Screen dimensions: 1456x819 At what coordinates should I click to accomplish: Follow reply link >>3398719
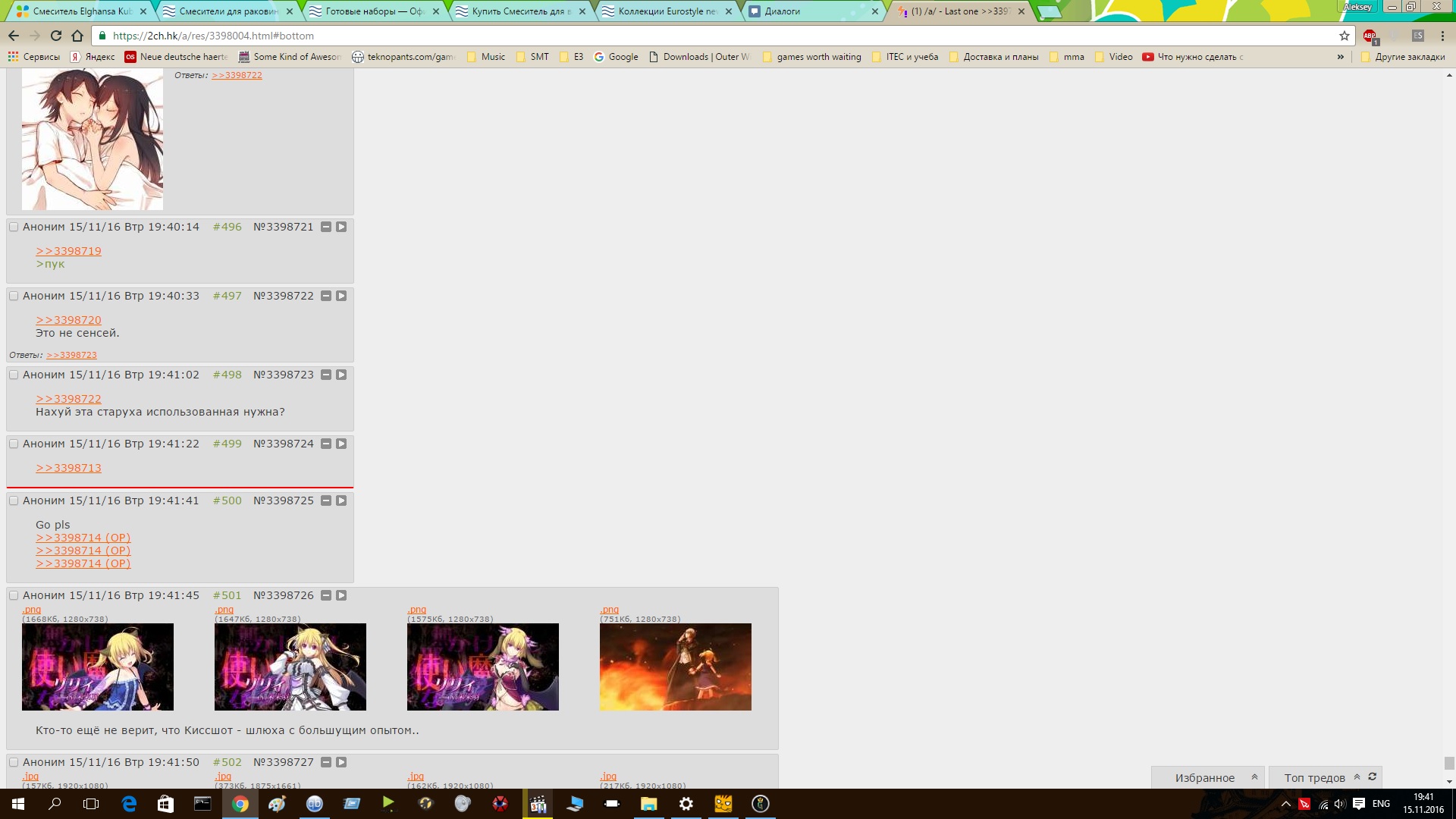coord(68,251)
